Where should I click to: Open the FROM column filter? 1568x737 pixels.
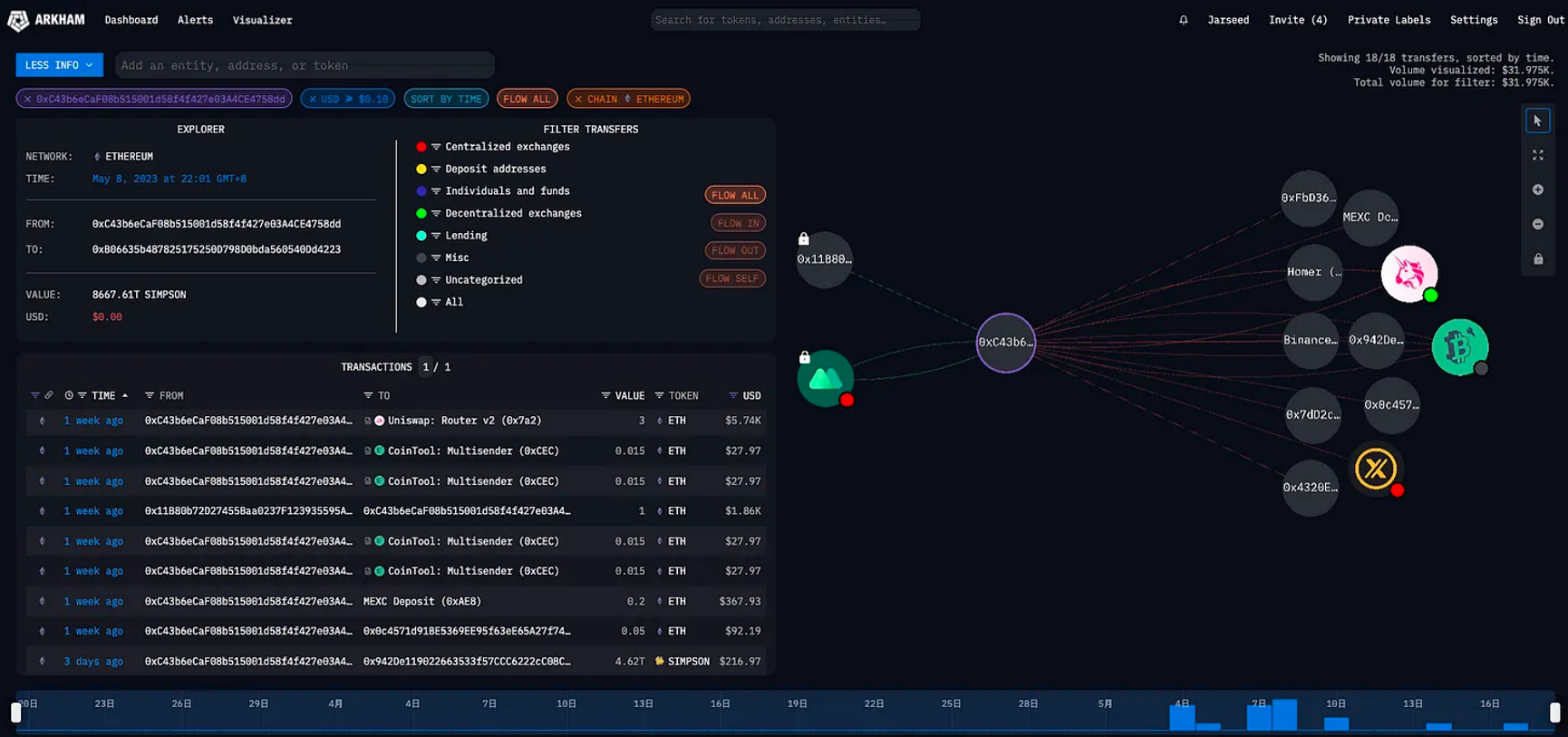pos(150,395)
